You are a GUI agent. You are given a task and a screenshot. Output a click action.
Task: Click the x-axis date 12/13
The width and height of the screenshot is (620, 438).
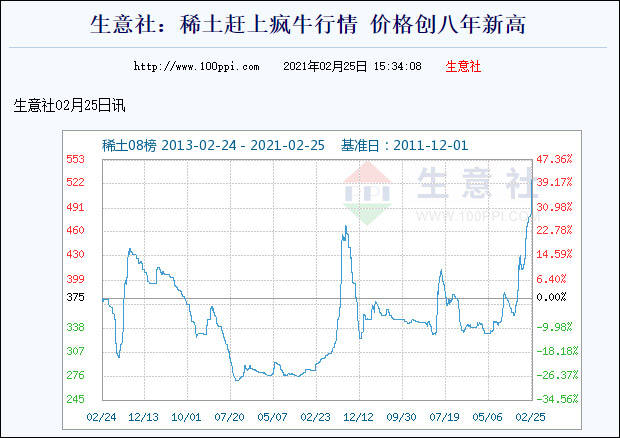click(144, 417)
